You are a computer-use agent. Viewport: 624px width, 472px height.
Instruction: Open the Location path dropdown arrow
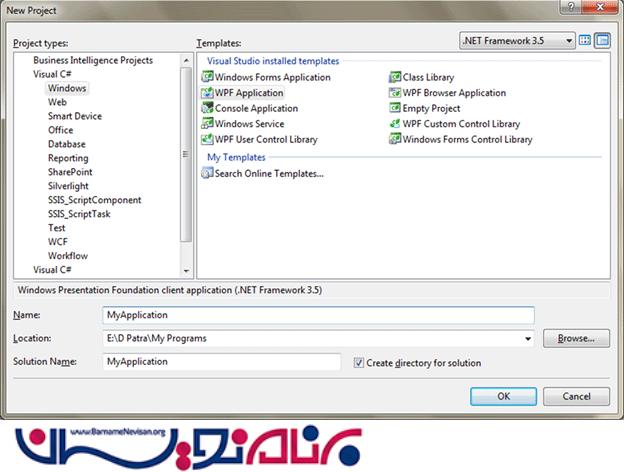pos(528,339)
